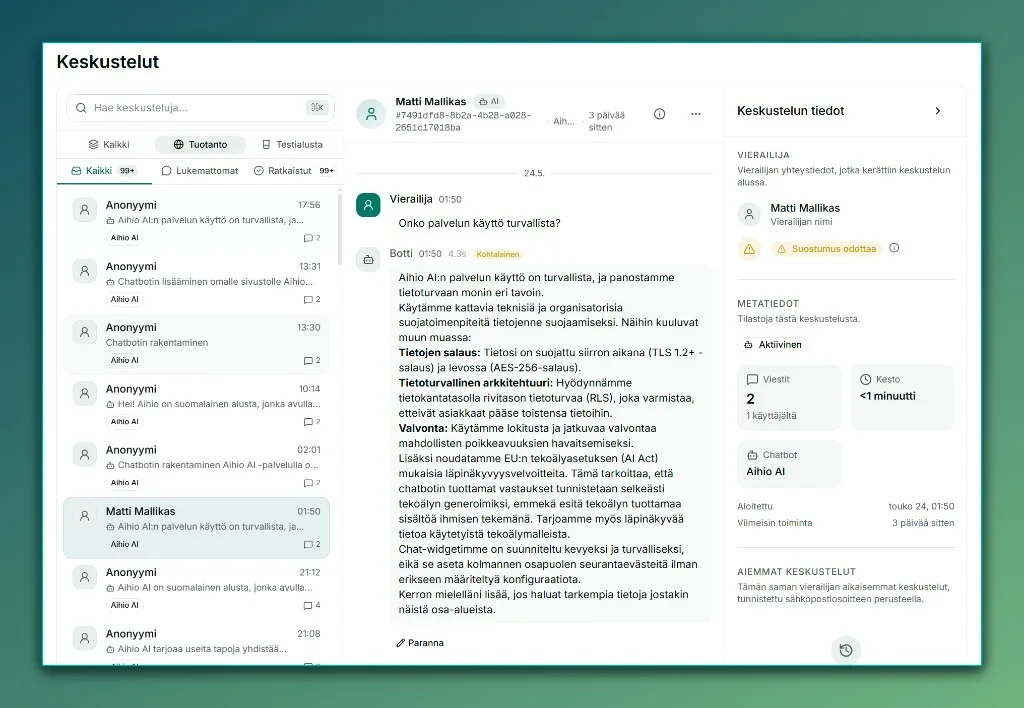Click the Chatbot Aihio AI card
The width and height of the screenshot is (1024, 708).
(789, 464)
